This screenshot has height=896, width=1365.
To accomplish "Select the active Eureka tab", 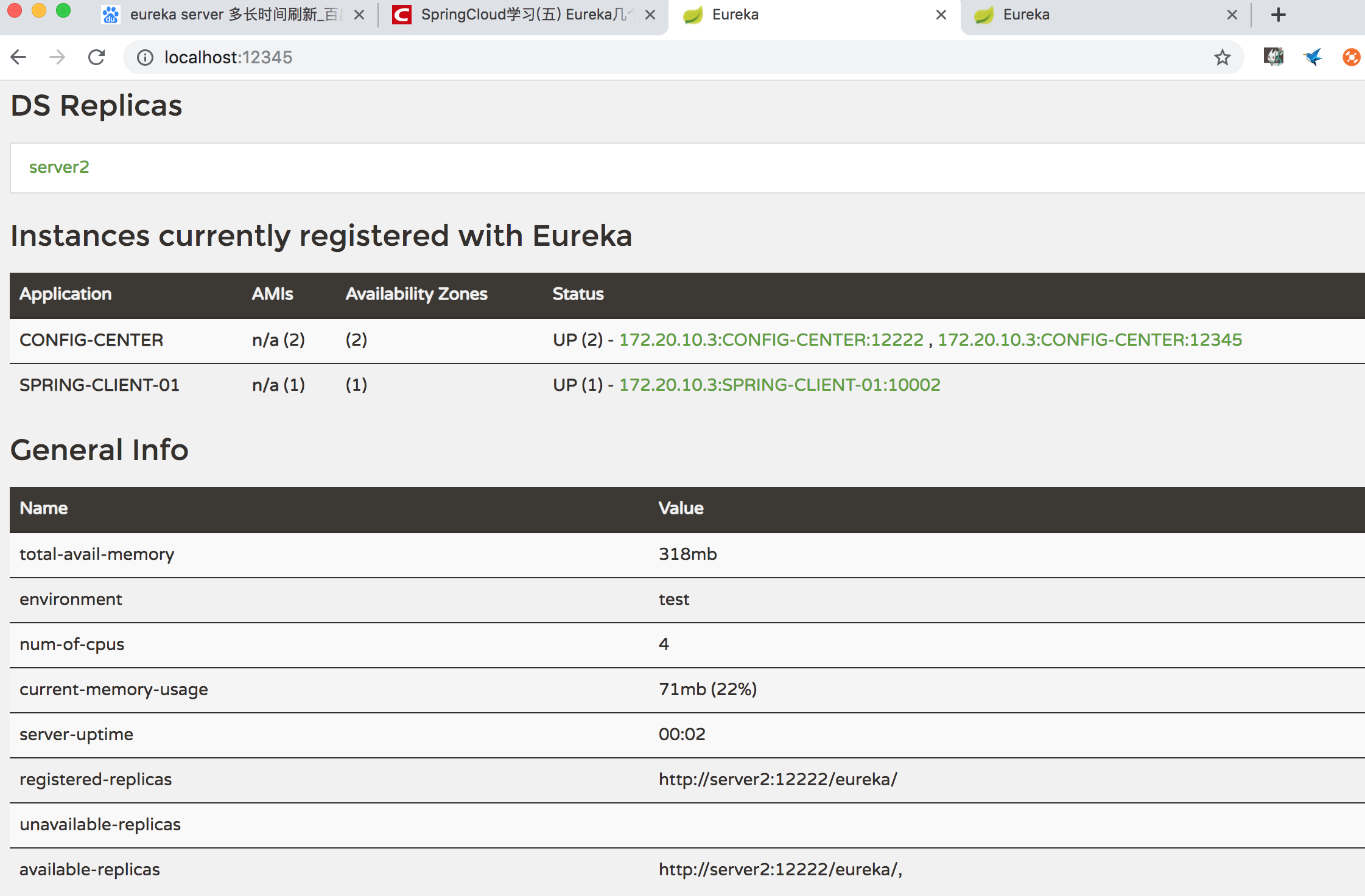I will [x=814, y=15].
